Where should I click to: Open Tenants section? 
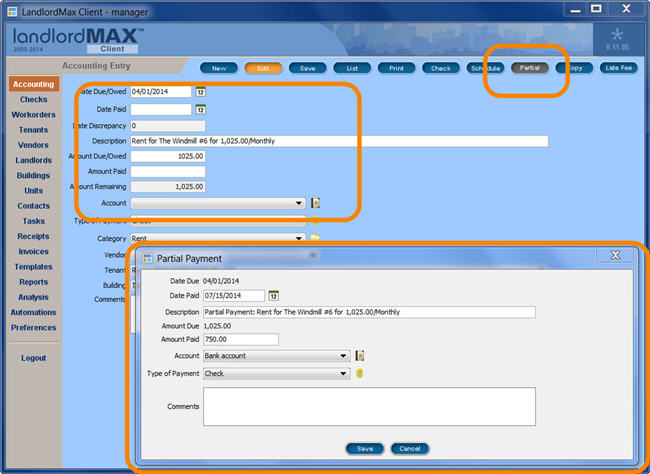click(x=34, y=130)
